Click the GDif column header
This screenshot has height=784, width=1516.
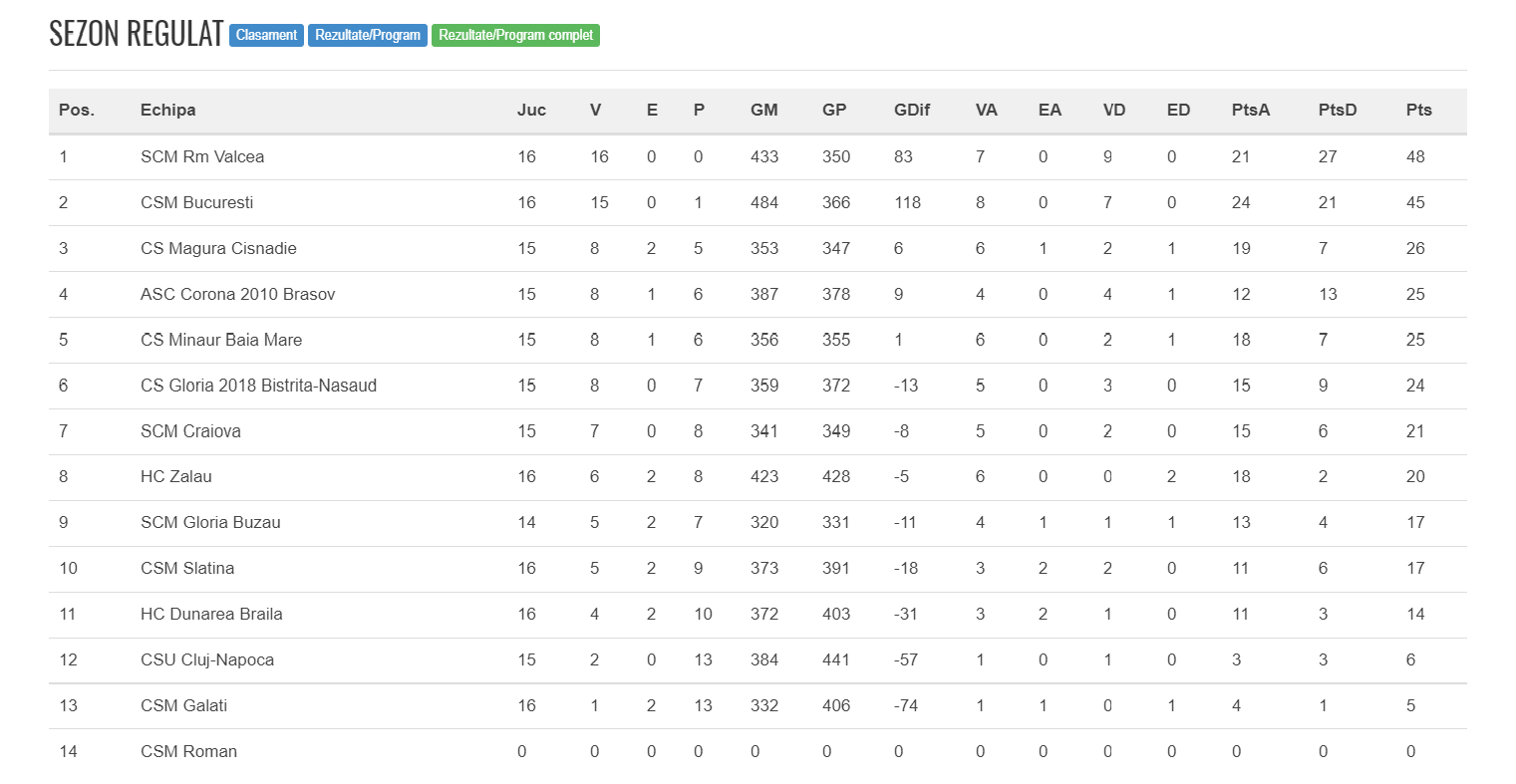(911, 110)
